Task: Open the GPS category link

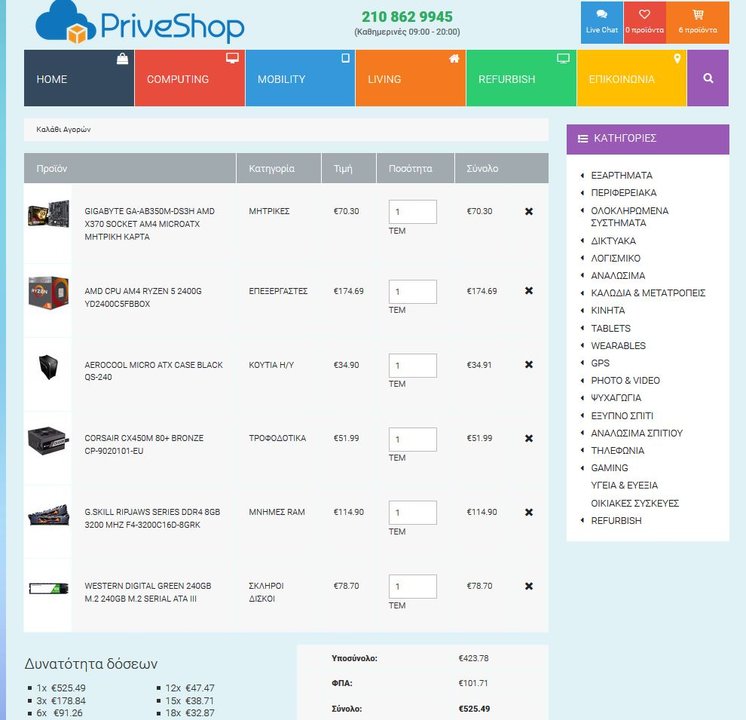Action: [x=600, y=363]
